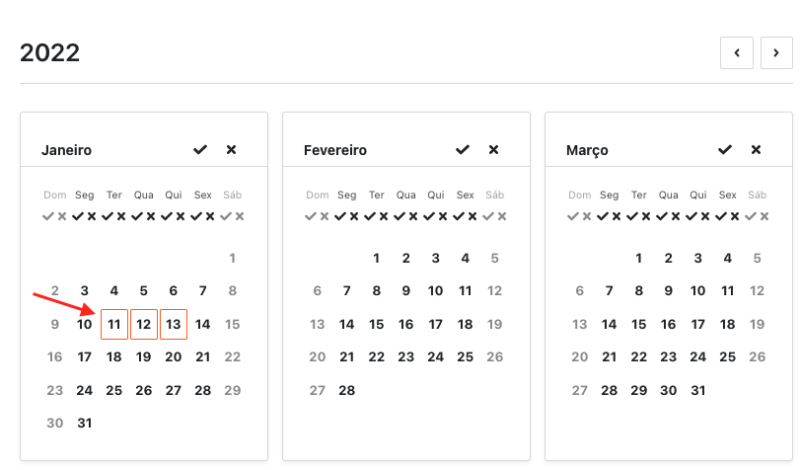
Task: Select day 16 in Fevereiro
Action: (x=406, y=324)
